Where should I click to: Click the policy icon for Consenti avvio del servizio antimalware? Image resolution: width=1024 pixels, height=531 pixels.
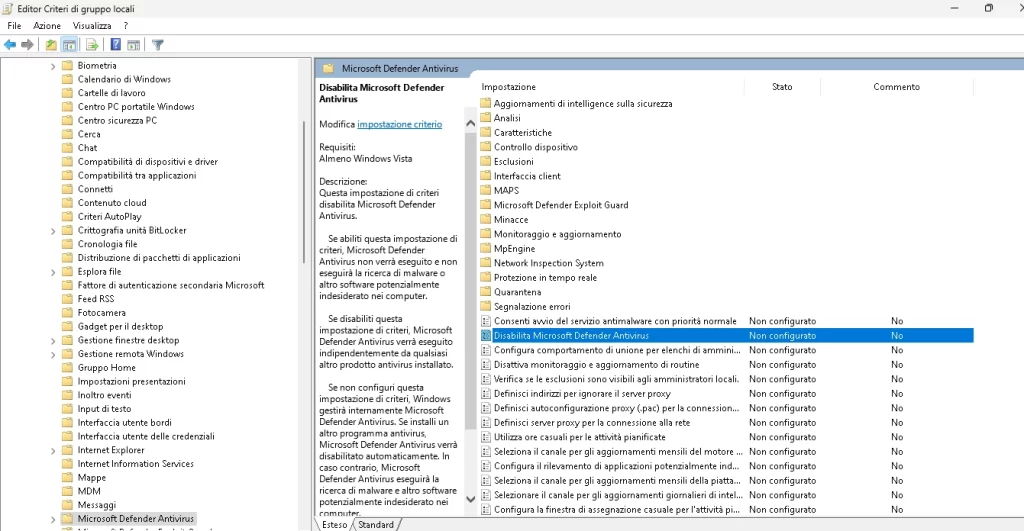485,321
